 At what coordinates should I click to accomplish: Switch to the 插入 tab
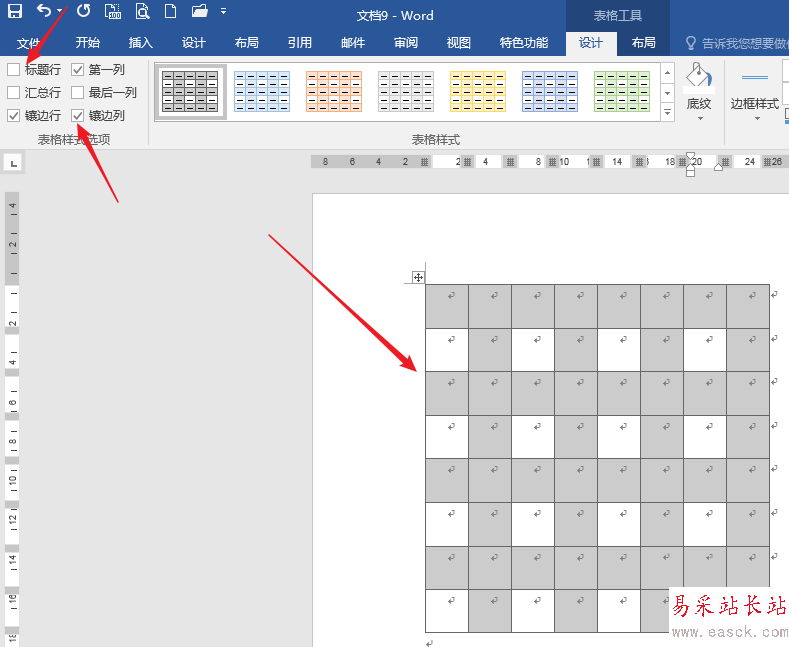tap(140, 43)
